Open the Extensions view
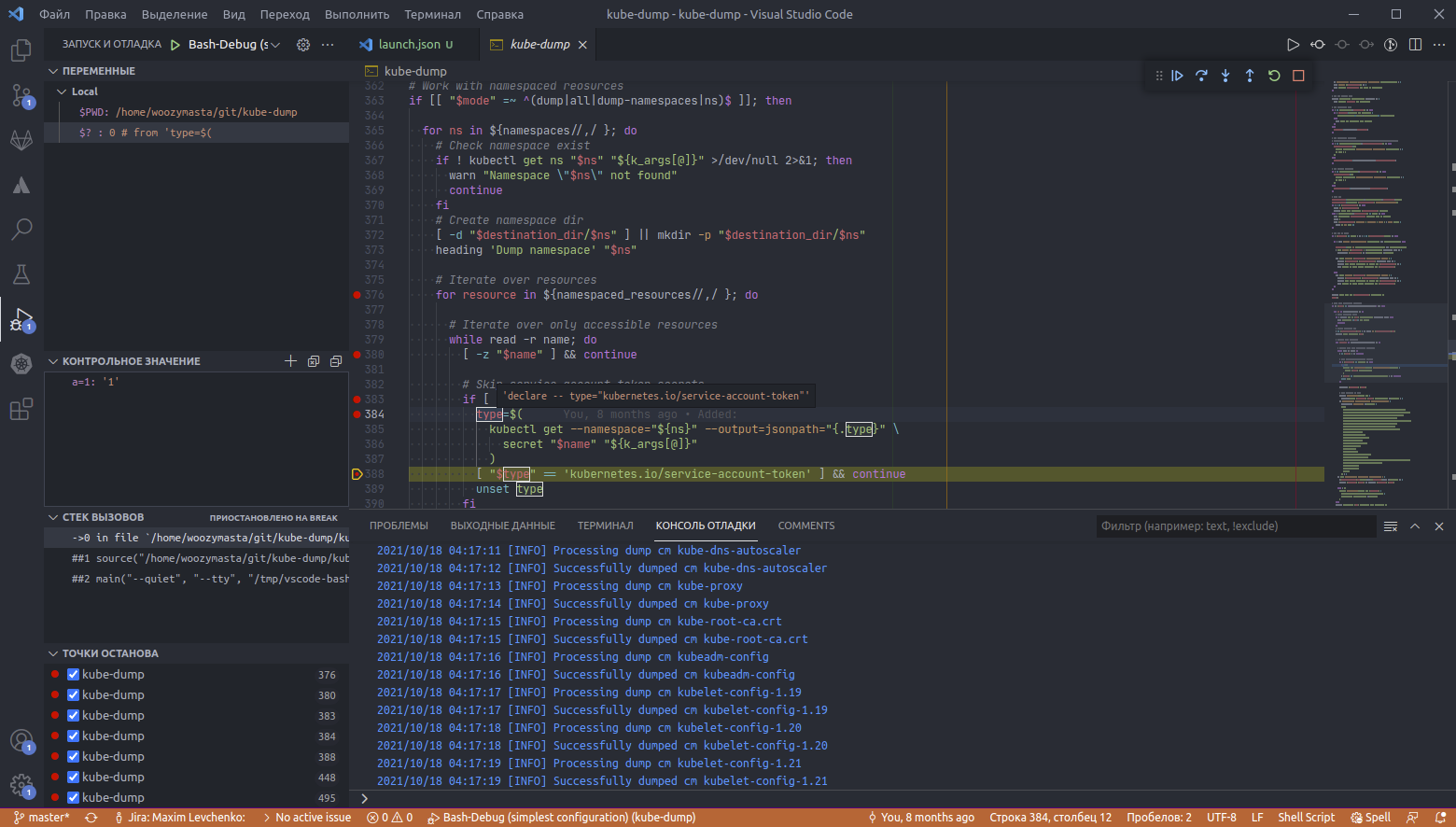The image size is (1456, 827). (21, 409)
